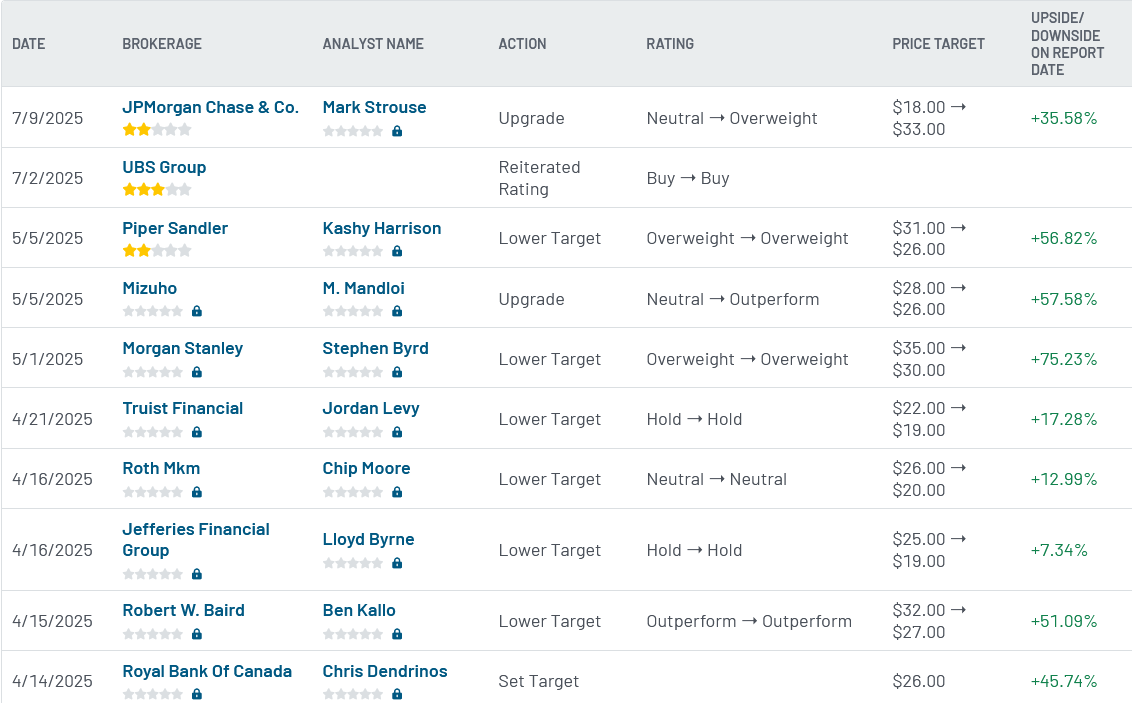View analyst Chris Dendrinos profile
Viewport: 1132px width, 703px height.
click(385, 671)
